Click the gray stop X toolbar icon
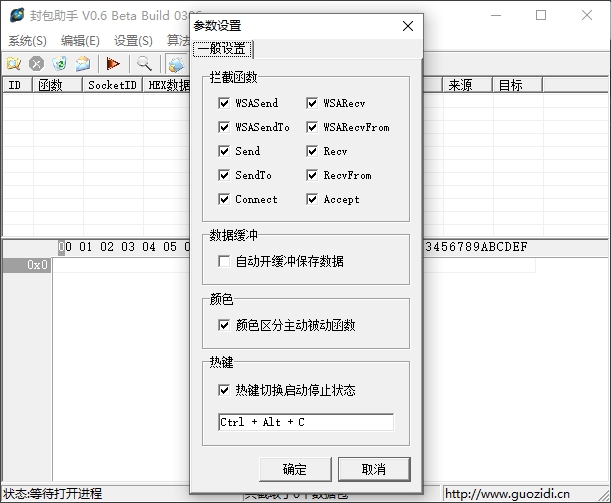 (x=37, y=64)
